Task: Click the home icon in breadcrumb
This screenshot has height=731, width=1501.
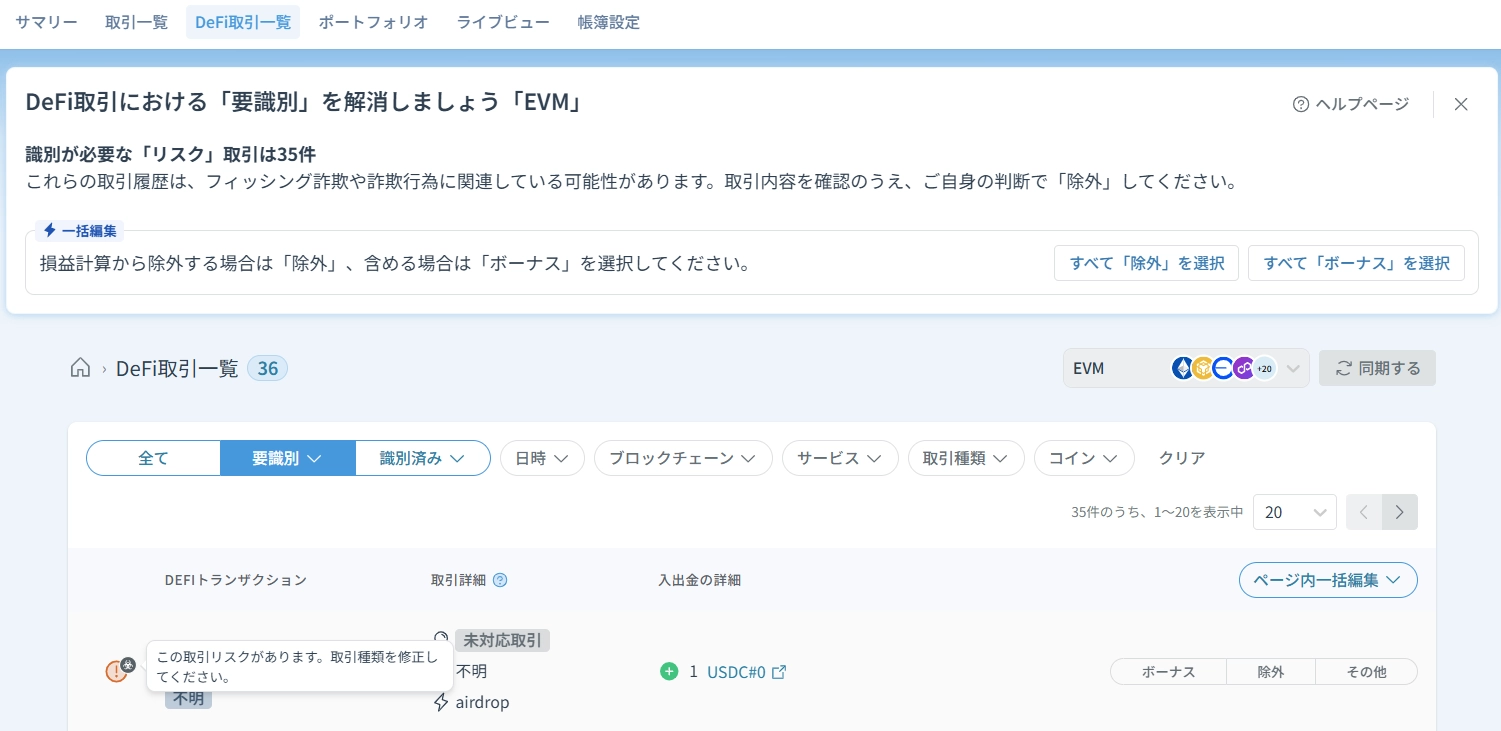Action: click(x=80, y=368)
